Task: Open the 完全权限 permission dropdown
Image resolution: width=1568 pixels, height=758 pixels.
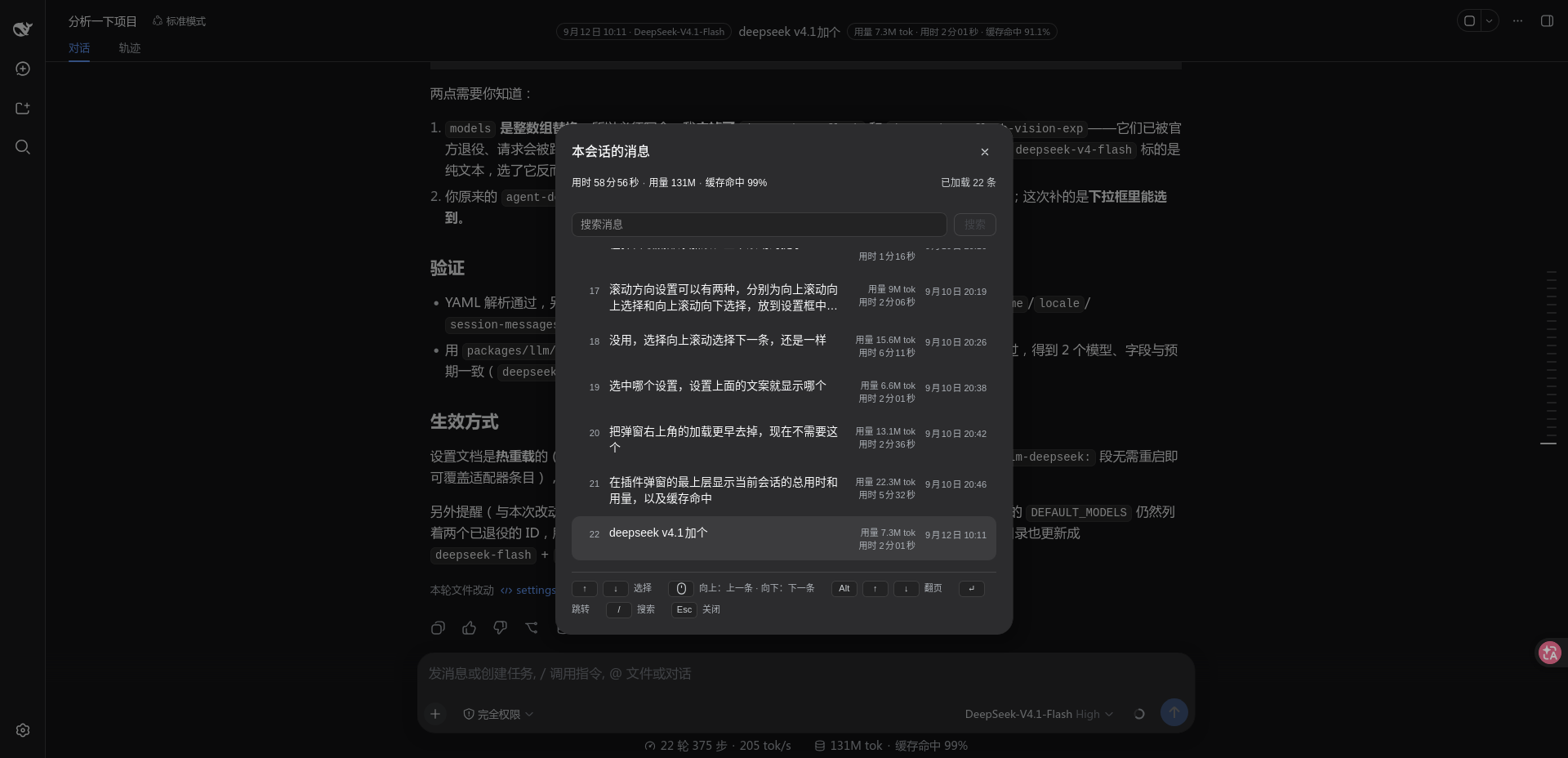Action: (498, 714)
